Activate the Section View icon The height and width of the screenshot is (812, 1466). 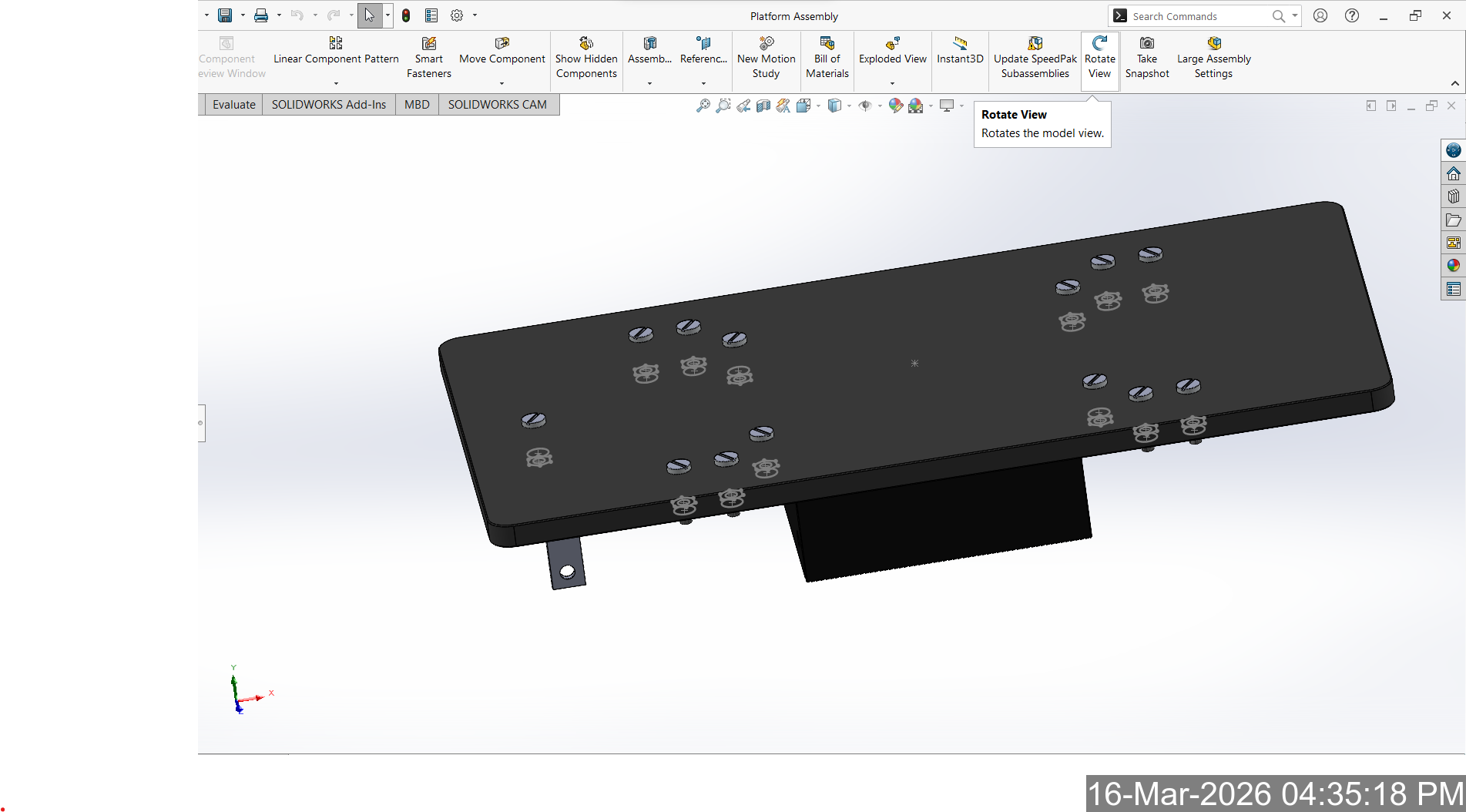[763, 106]
